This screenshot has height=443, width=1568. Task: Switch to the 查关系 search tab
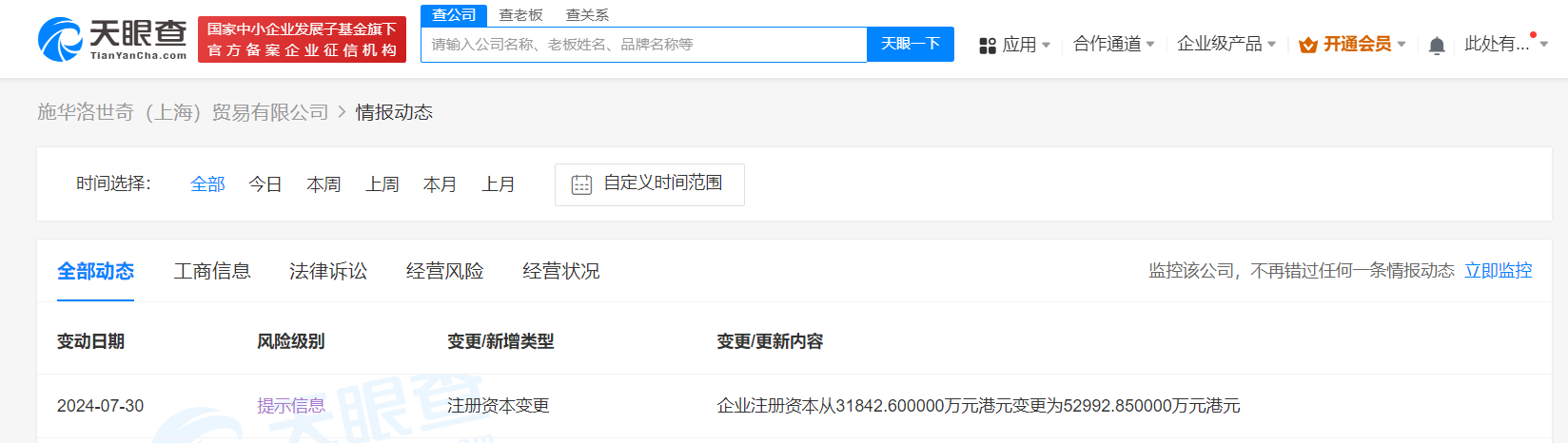coord(587,15)
